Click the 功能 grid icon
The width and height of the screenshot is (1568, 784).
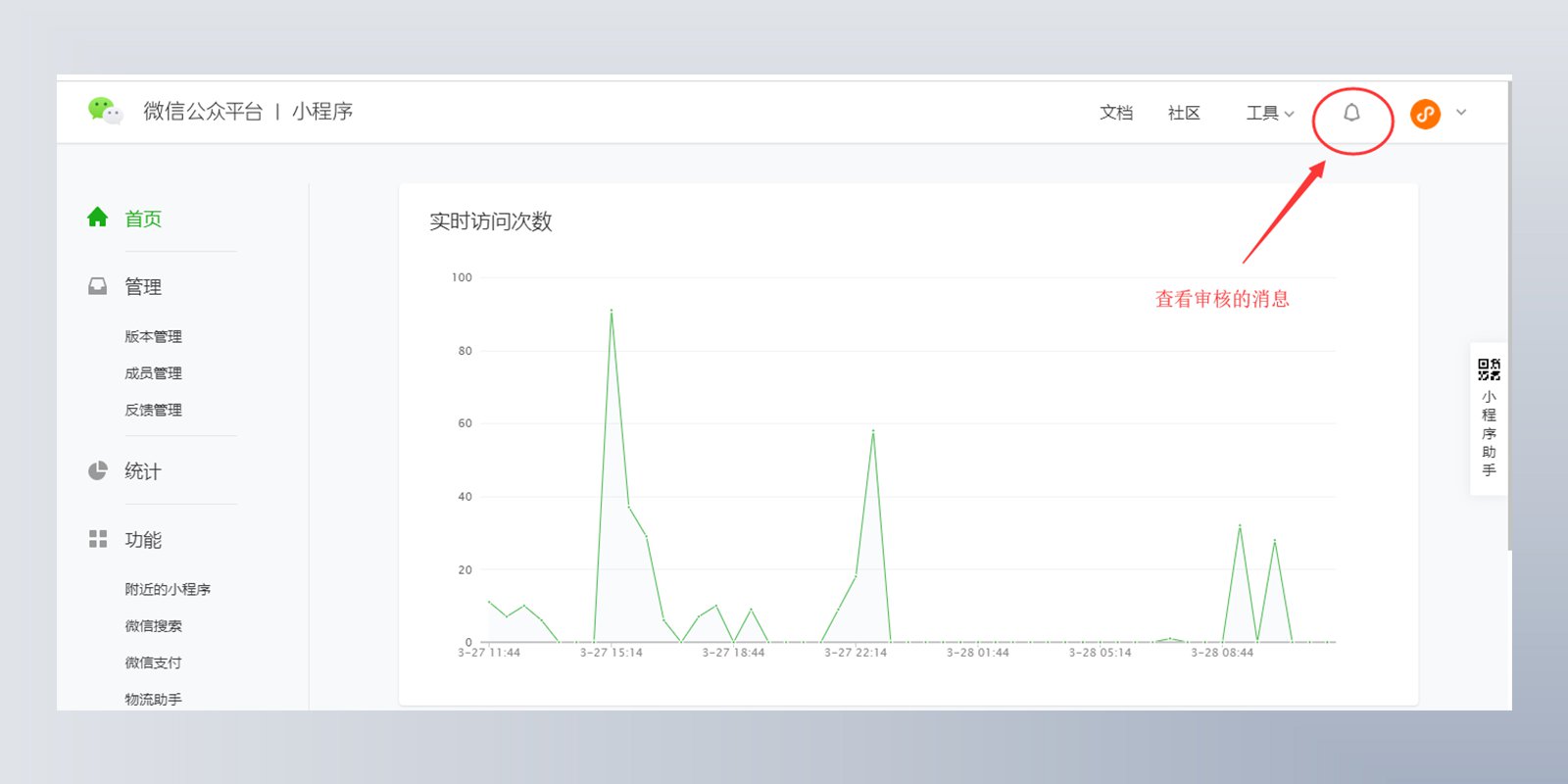pos(97,539)
